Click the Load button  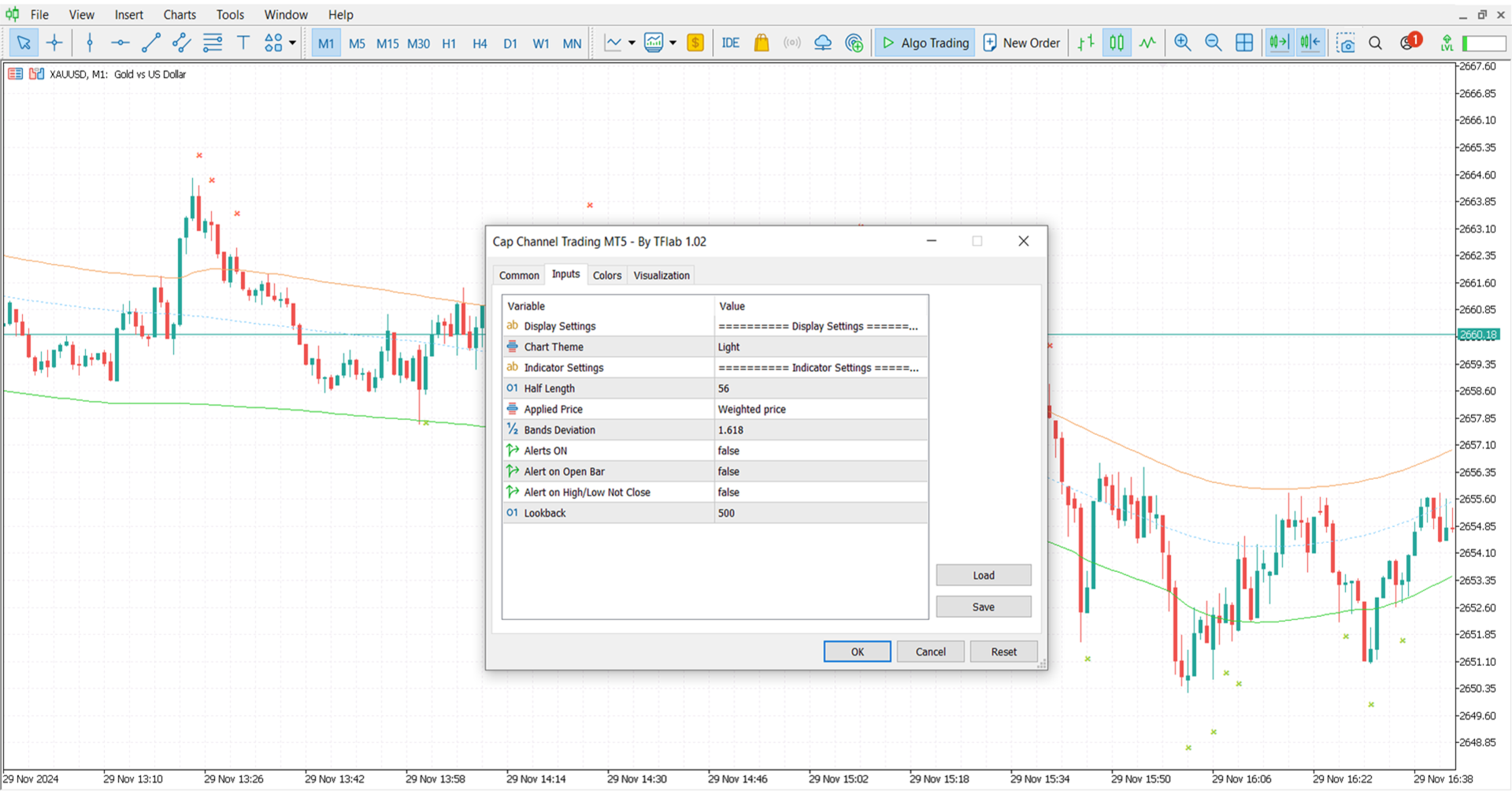point(984,575)
